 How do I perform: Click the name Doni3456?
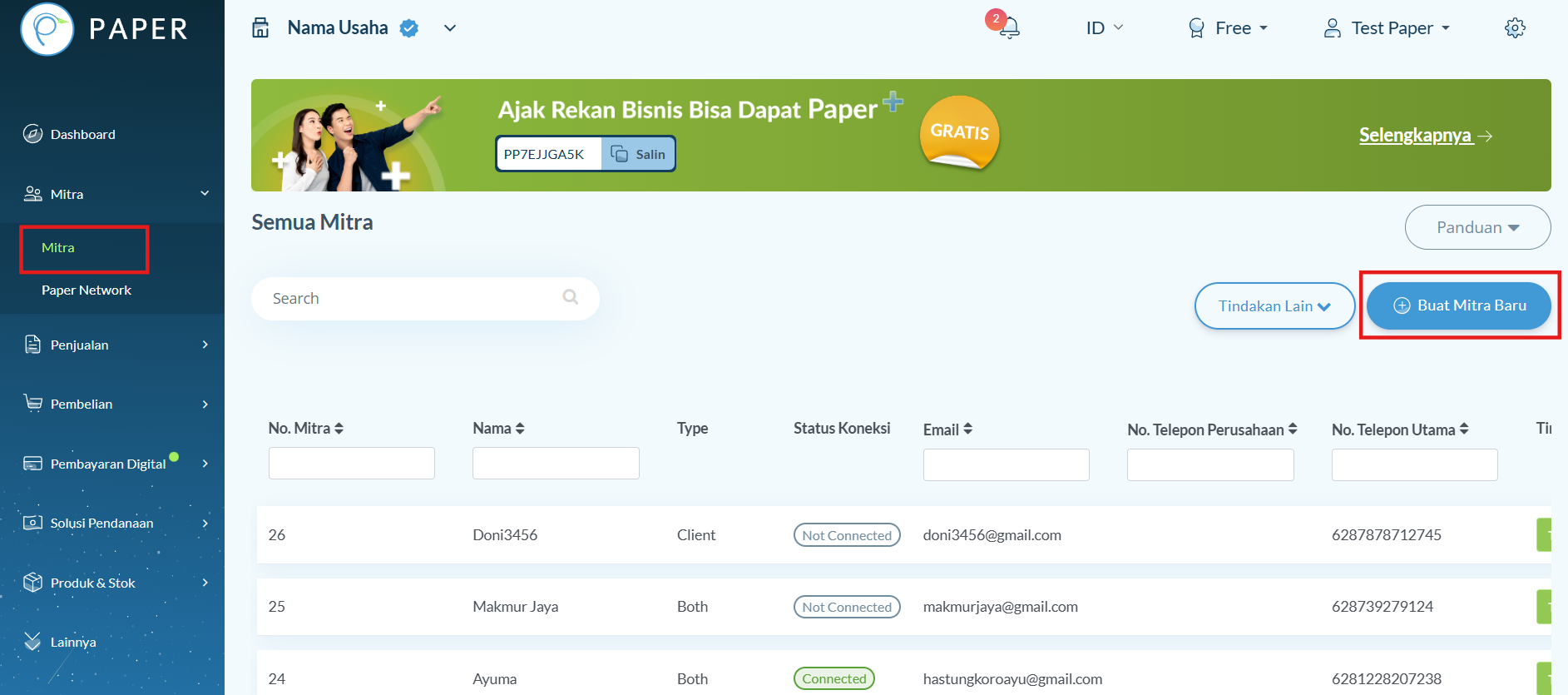tap(505, 535)
